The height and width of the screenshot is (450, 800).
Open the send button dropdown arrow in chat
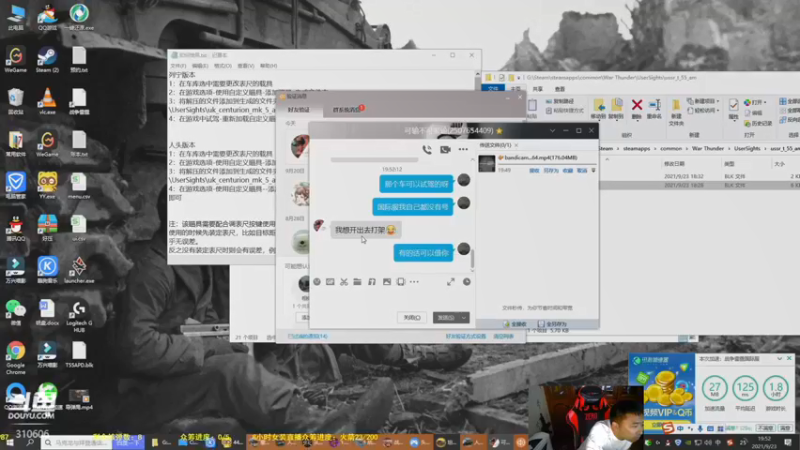pos(464,317)
